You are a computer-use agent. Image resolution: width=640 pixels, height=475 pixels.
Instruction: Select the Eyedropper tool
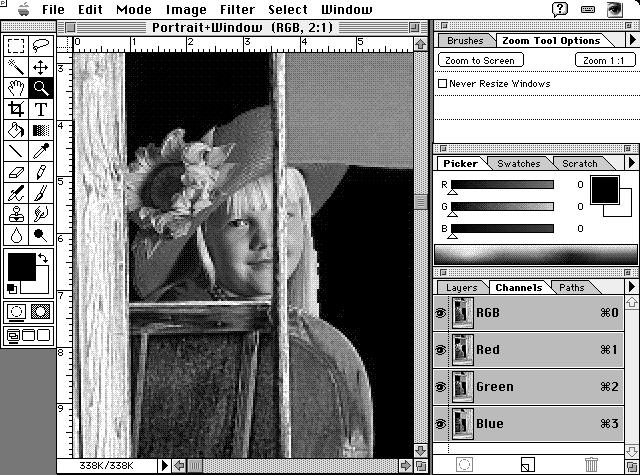pyautogui.click(x=41, y=151)
